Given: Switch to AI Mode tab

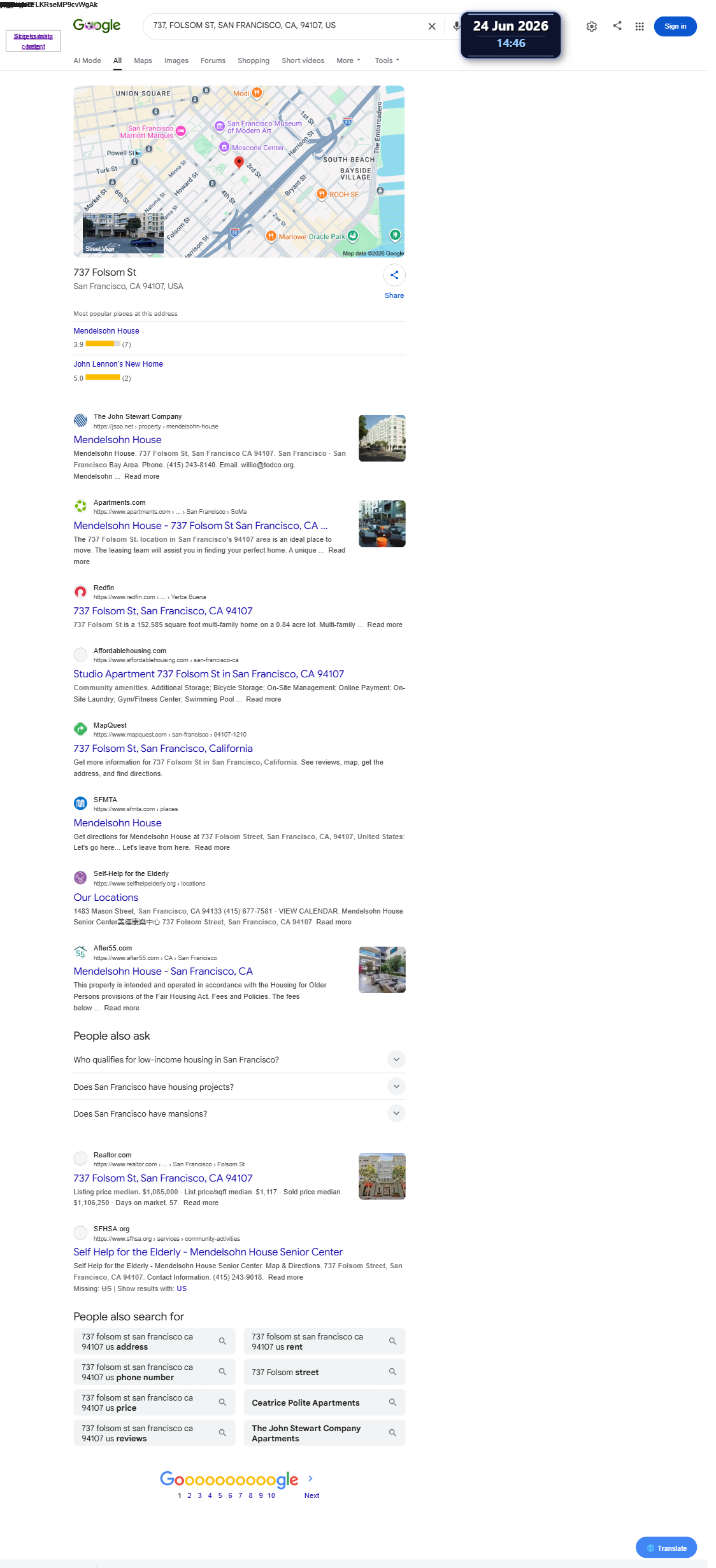Looking at the screenshot, I should coord(87,60).
